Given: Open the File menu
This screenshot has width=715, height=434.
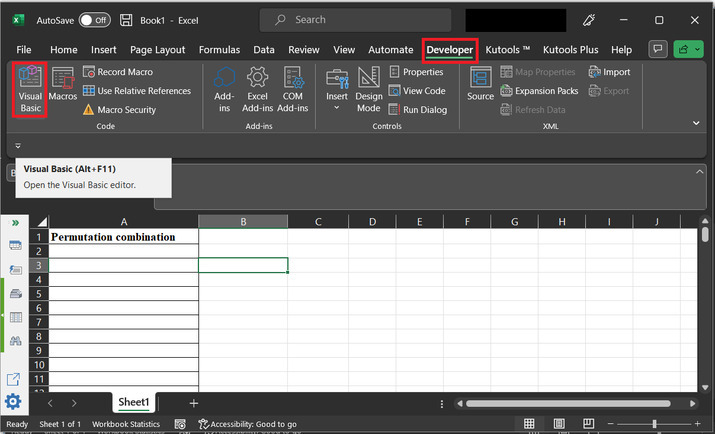Looking at the screenshot, I should point(24,50).
